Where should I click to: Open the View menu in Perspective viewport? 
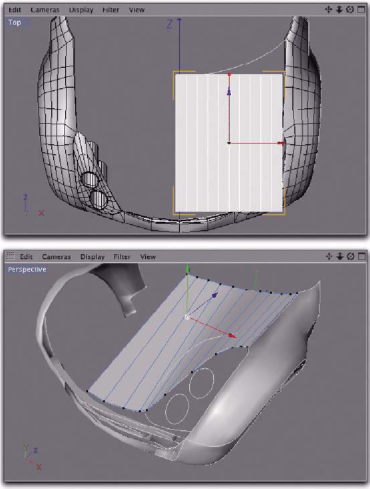[x=148, y=257]
